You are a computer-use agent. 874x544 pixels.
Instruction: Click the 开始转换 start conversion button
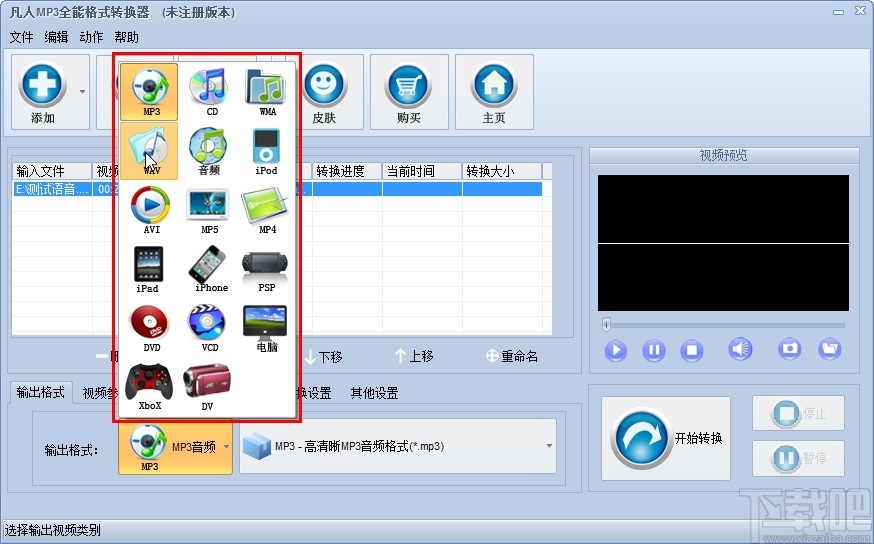point(666,438)
